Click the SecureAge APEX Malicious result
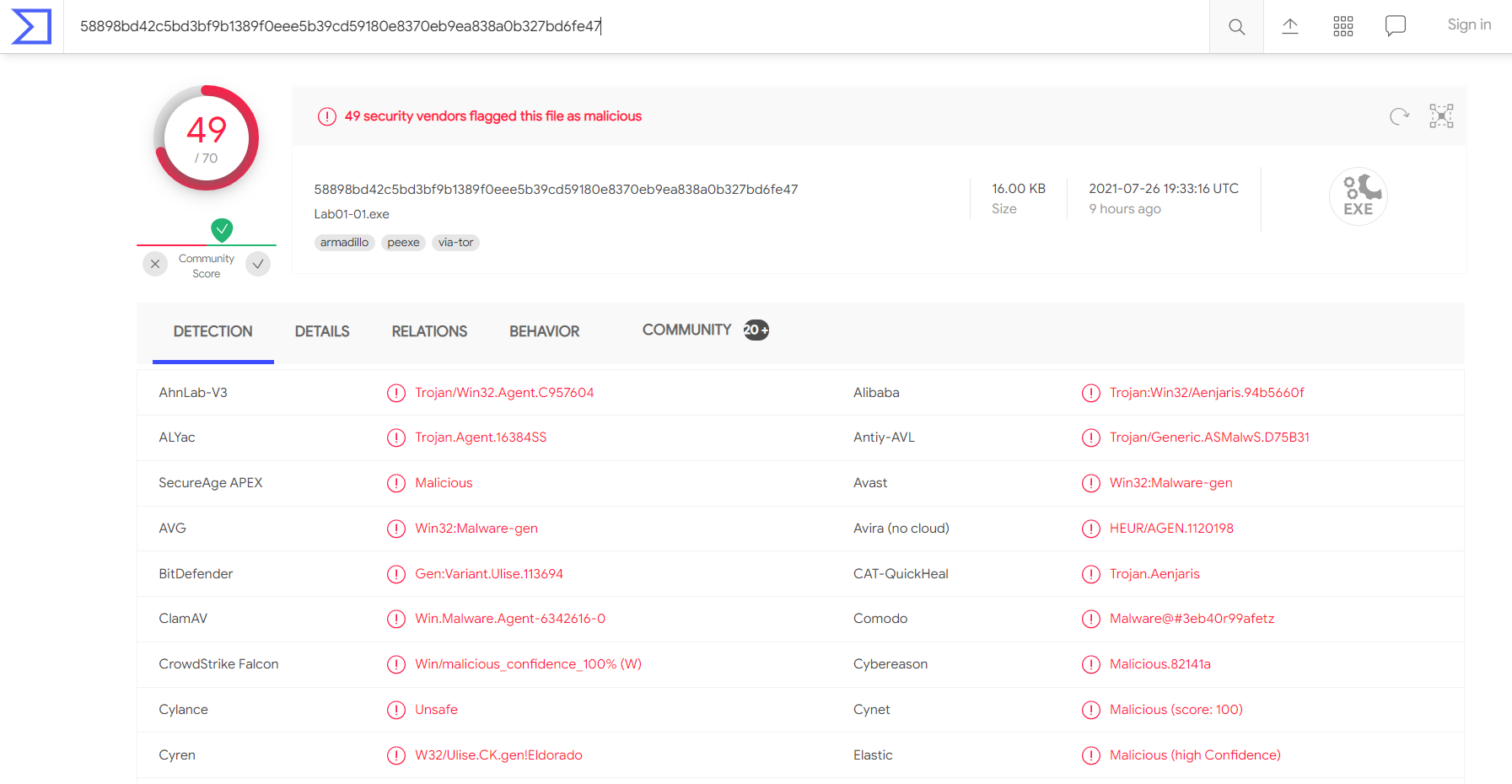 click(x=444, y=483)
